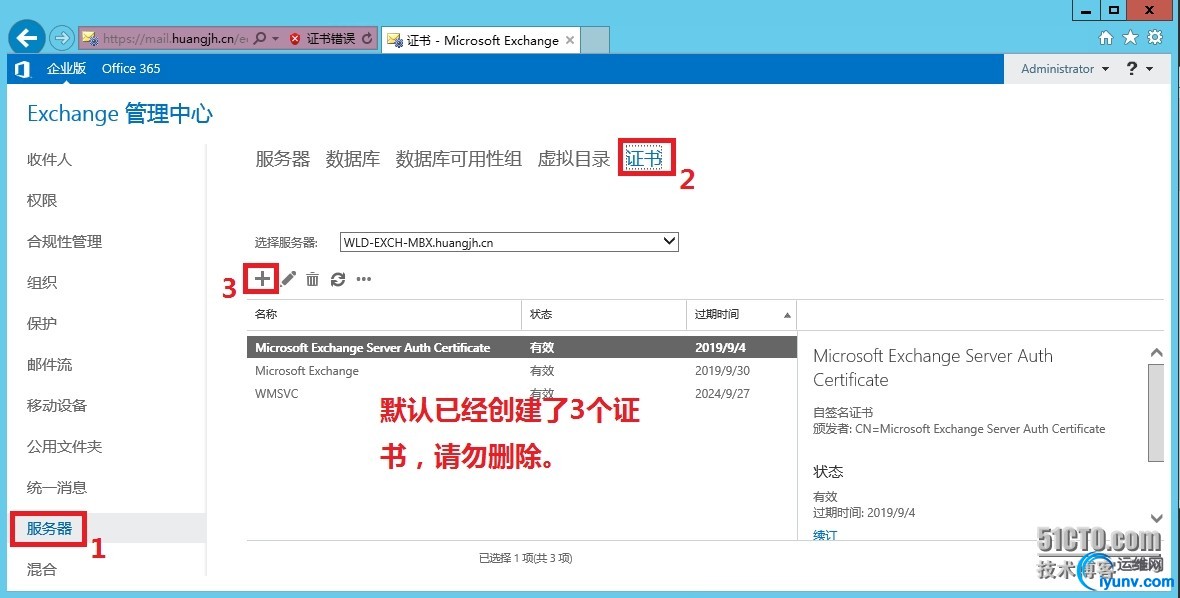Viewport: 1180px width, 598px height.
Task: Close the Microsoft Exchange browser tab
Action: click(570, 40)
